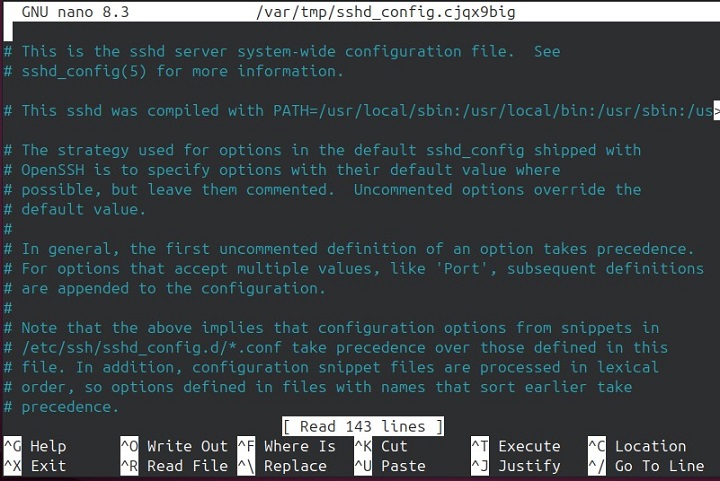720x481 pixels.
Task: Select Read File in the shortcut bar
Action: (x=187, y=465)
